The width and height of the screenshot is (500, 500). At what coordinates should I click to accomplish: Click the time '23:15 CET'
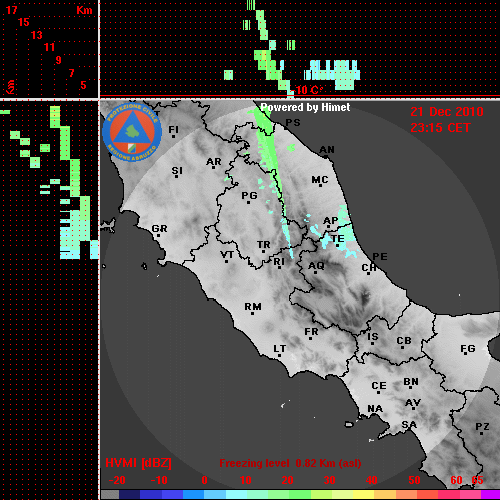[x=440, y=128]
